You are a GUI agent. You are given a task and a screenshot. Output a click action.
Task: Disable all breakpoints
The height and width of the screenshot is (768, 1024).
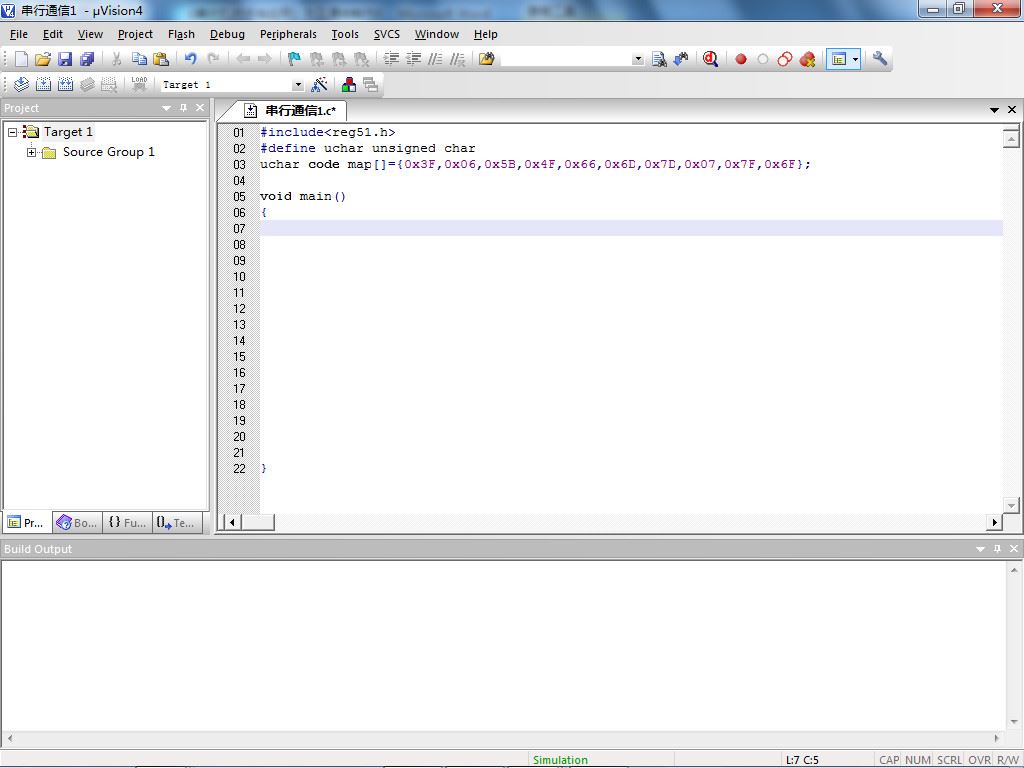[x=785, y=59]
